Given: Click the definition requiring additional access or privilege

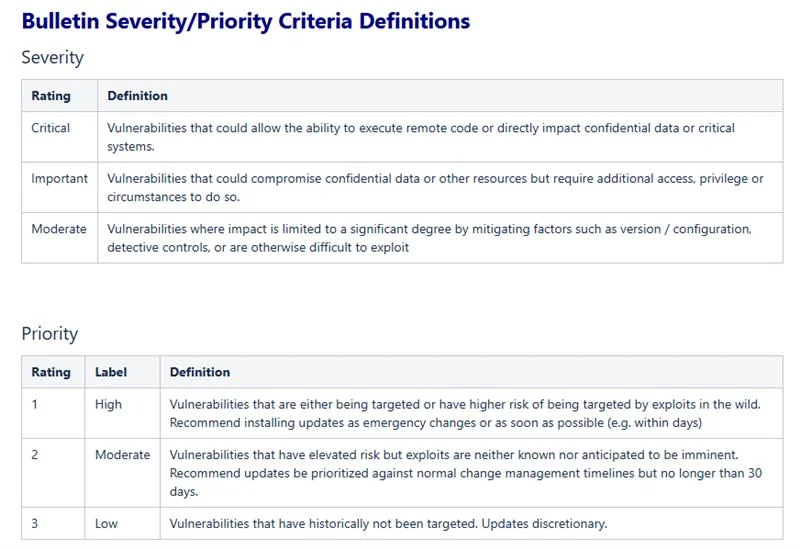Looking at the screenshot, I should tap(435, 187).
